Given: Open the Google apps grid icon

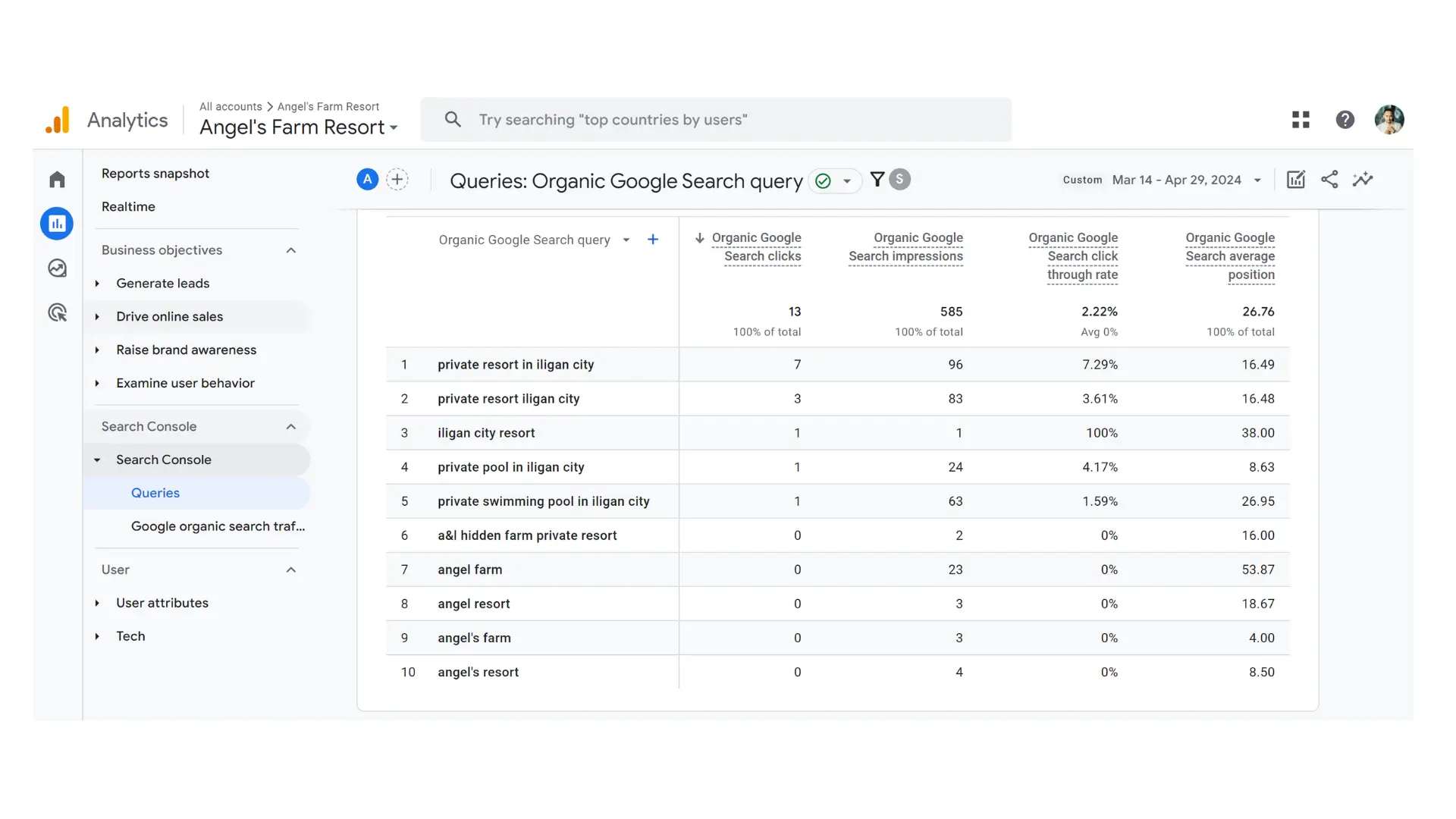Looking at the screenshot, I should point(1301,120).
